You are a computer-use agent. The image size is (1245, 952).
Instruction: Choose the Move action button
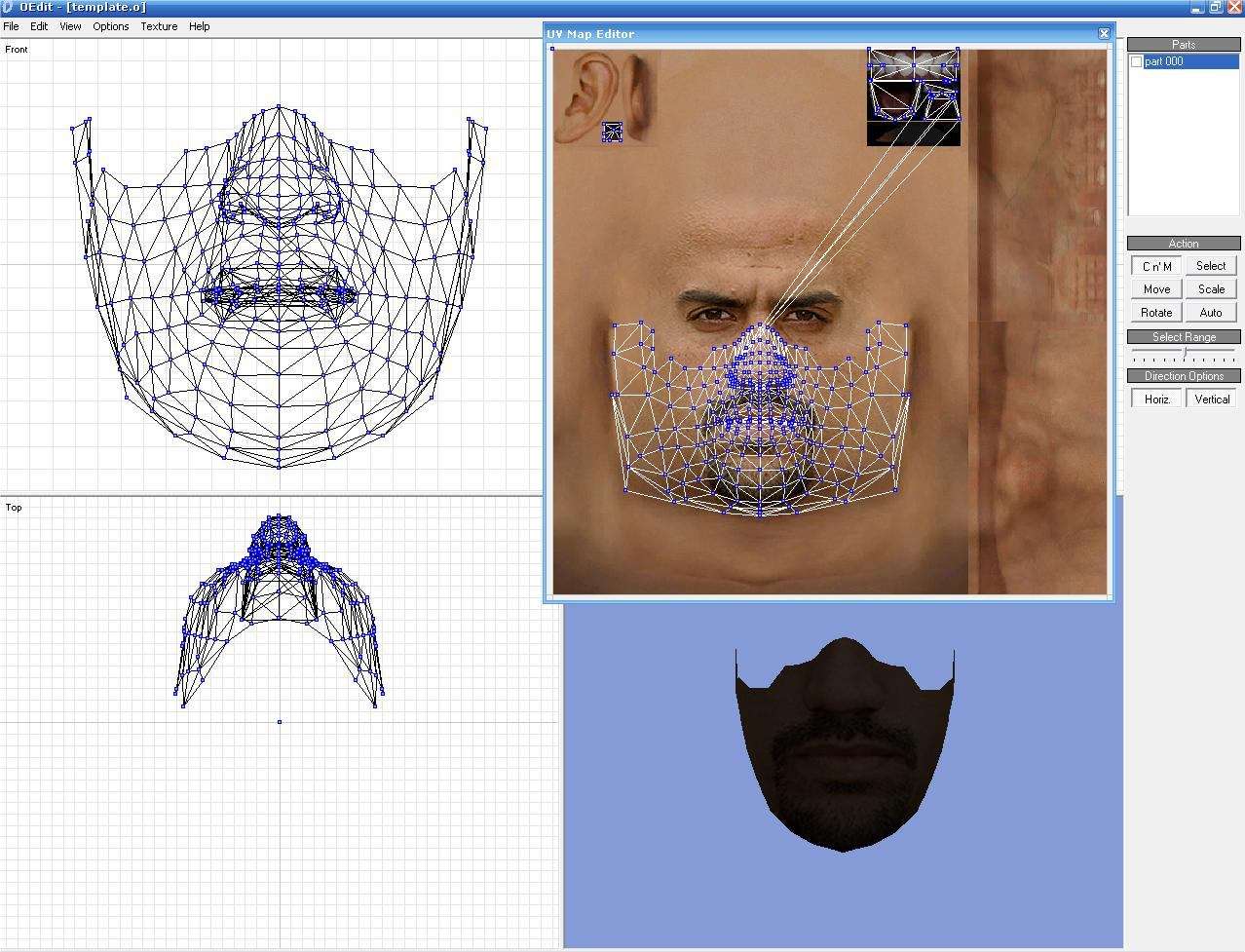1156,289
